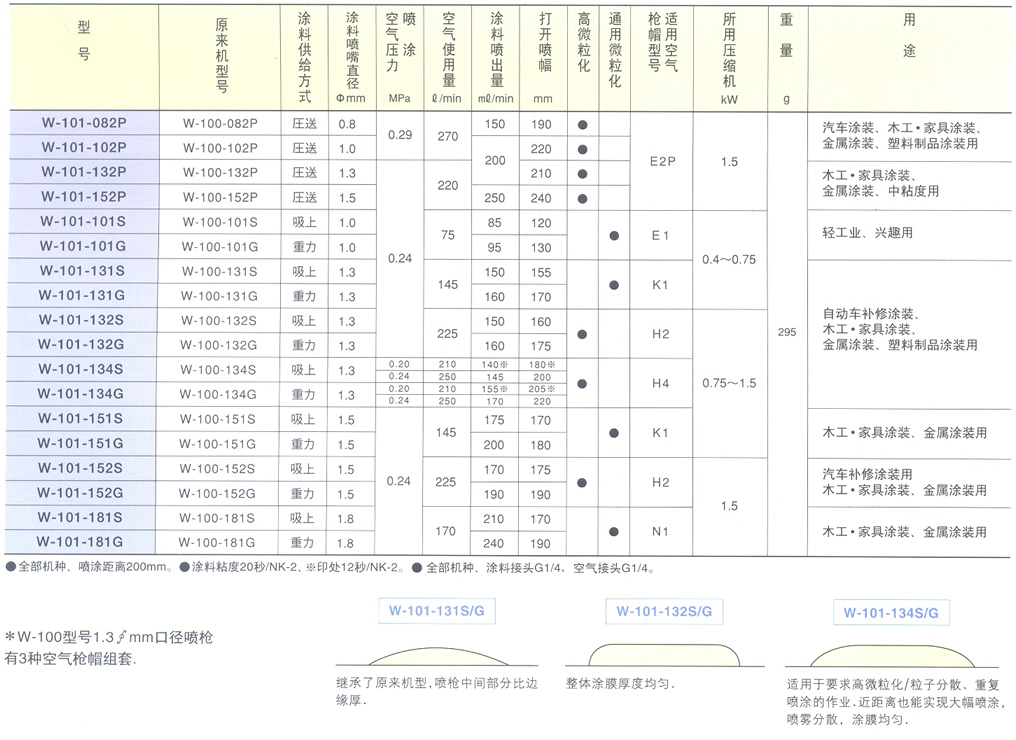Select the W-101-132S/G boxed label
The image size is (1016, 740).
(664, 611)
